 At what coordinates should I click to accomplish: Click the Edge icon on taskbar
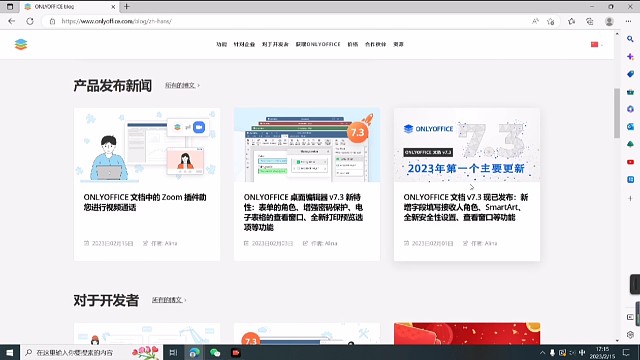(x=194, y=352)
